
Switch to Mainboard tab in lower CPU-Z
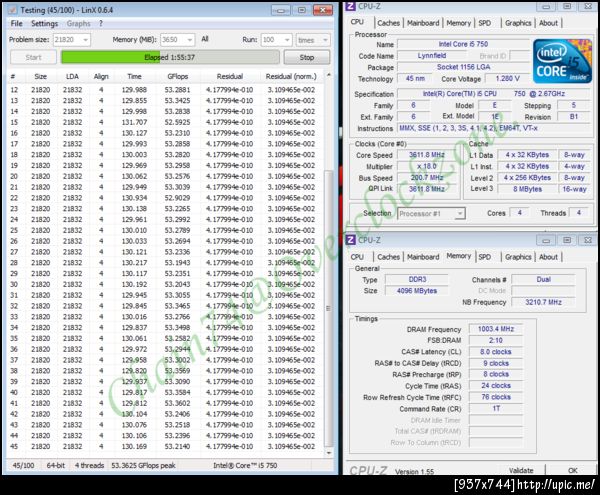click(x=423, y=257)
